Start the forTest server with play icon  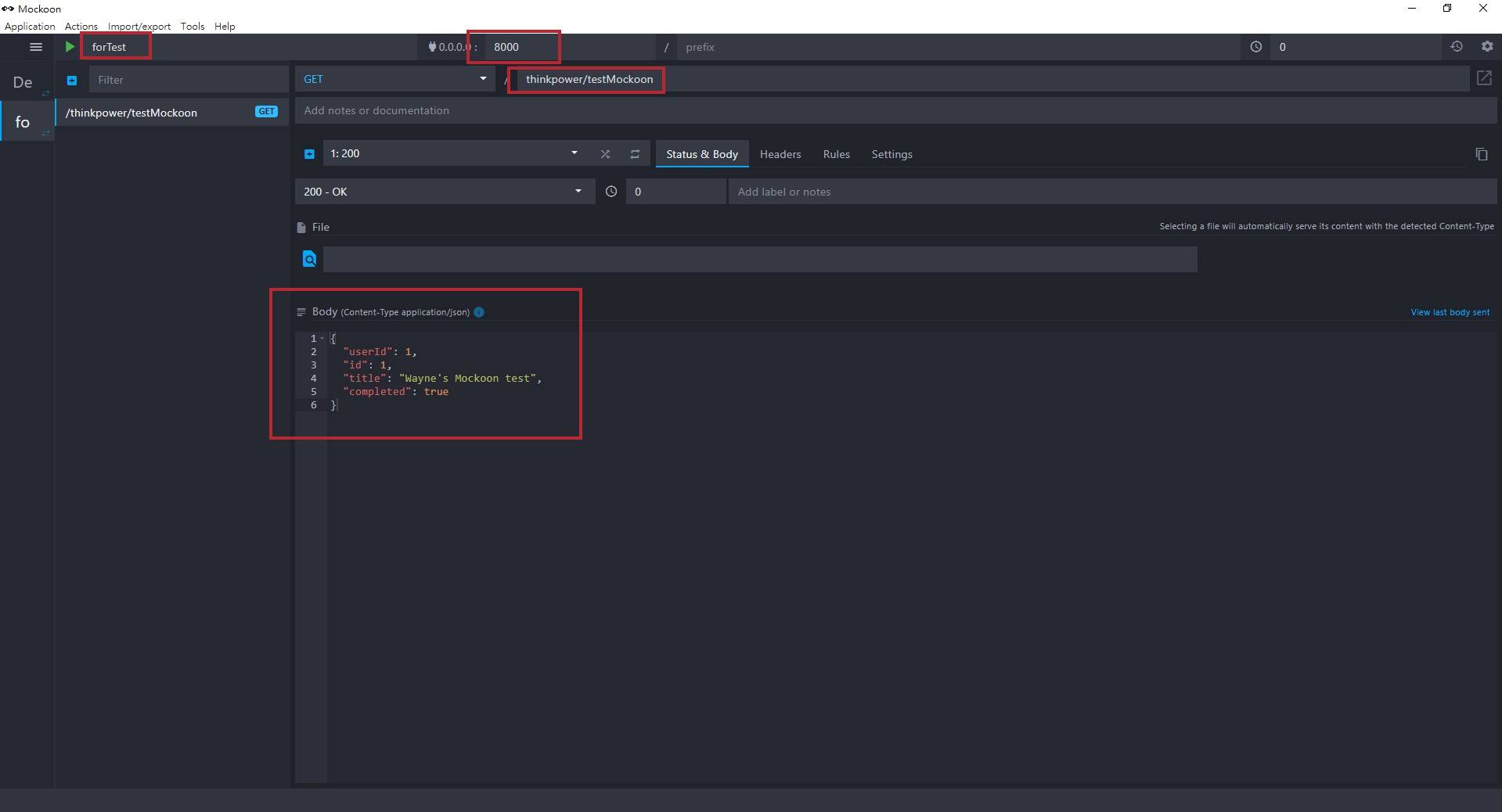[x=70, y=47]
